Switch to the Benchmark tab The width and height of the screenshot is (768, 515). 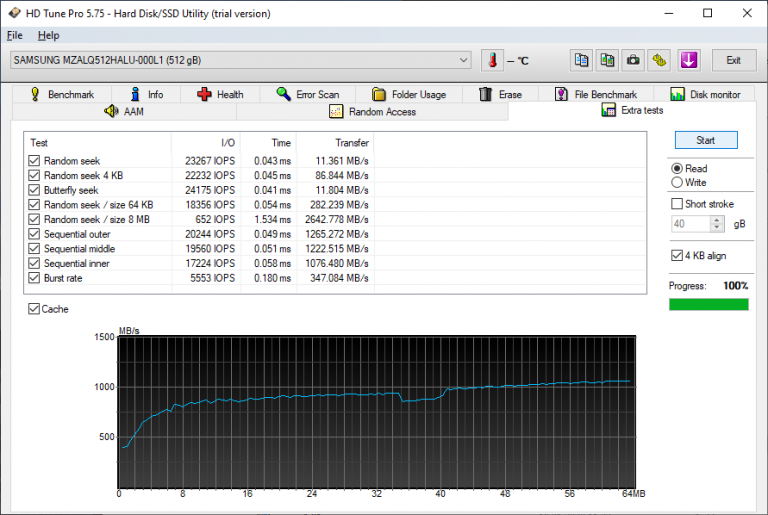pos(61,94)
